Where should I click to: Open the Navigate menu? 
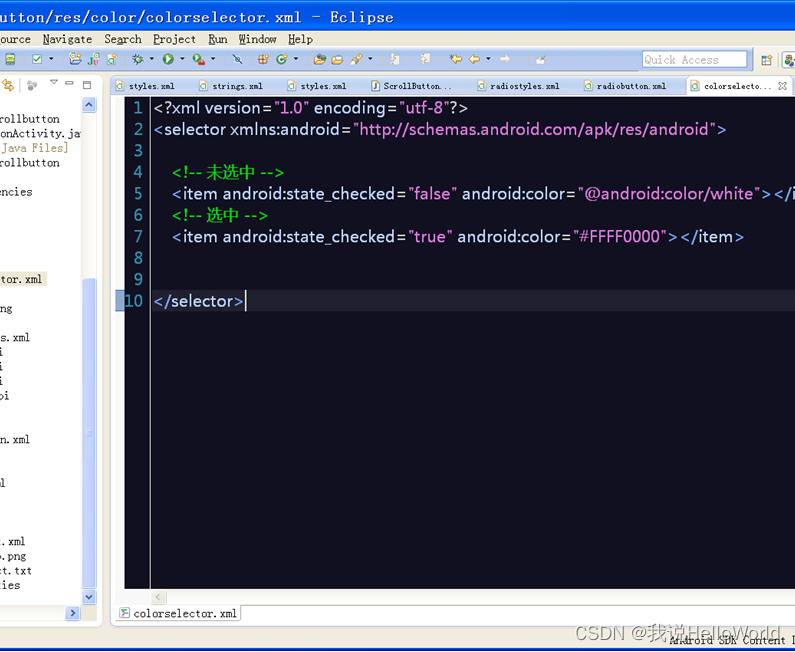point(67,39)
